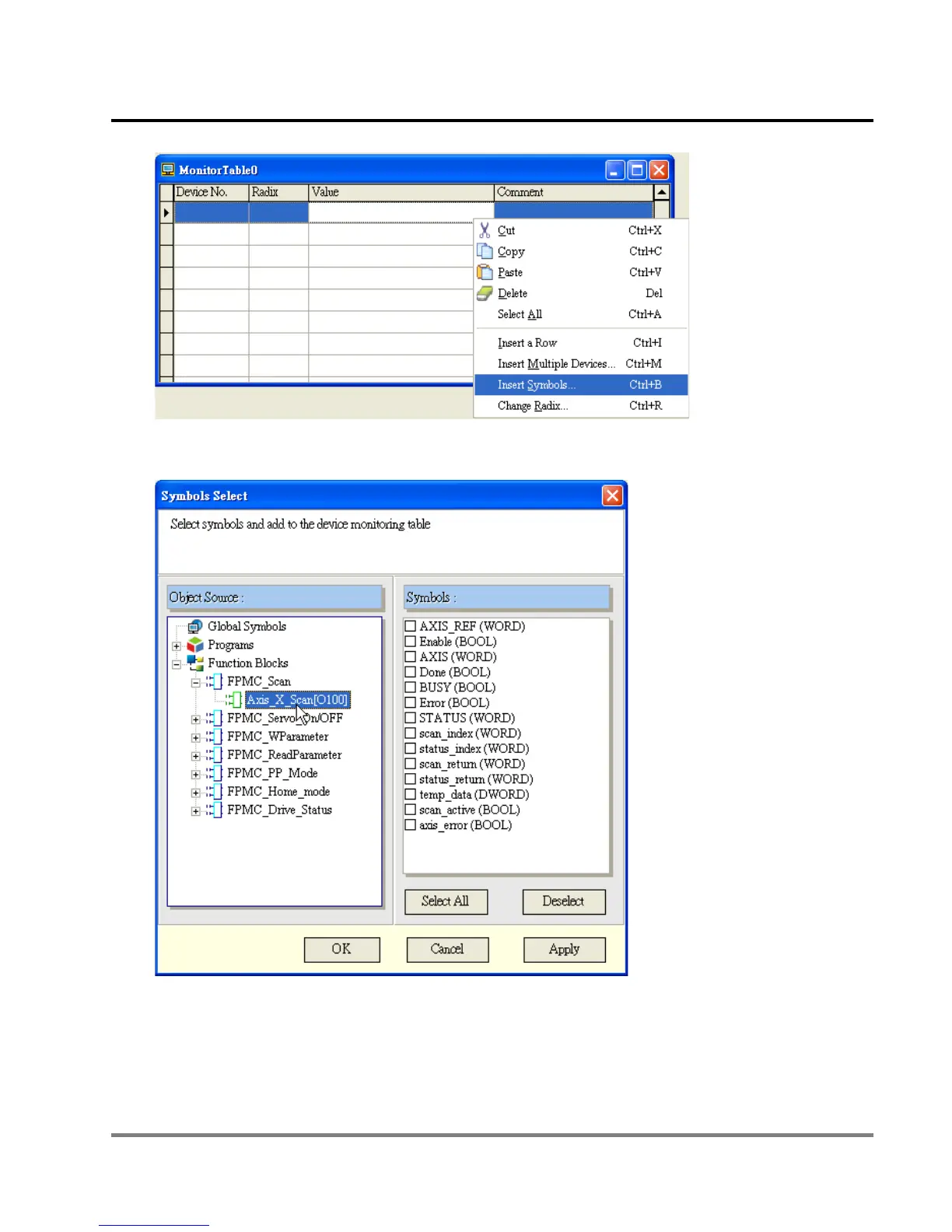This screenshot has width=952, height=1232.
Task: Select the Global Symbols tree item
Action: pyautogui.click(x=247, y=627)
